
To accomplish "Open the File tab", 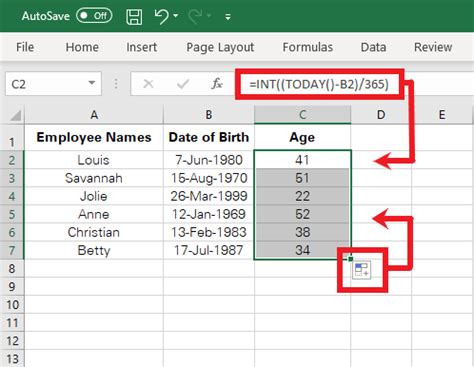I will [25, 47].
